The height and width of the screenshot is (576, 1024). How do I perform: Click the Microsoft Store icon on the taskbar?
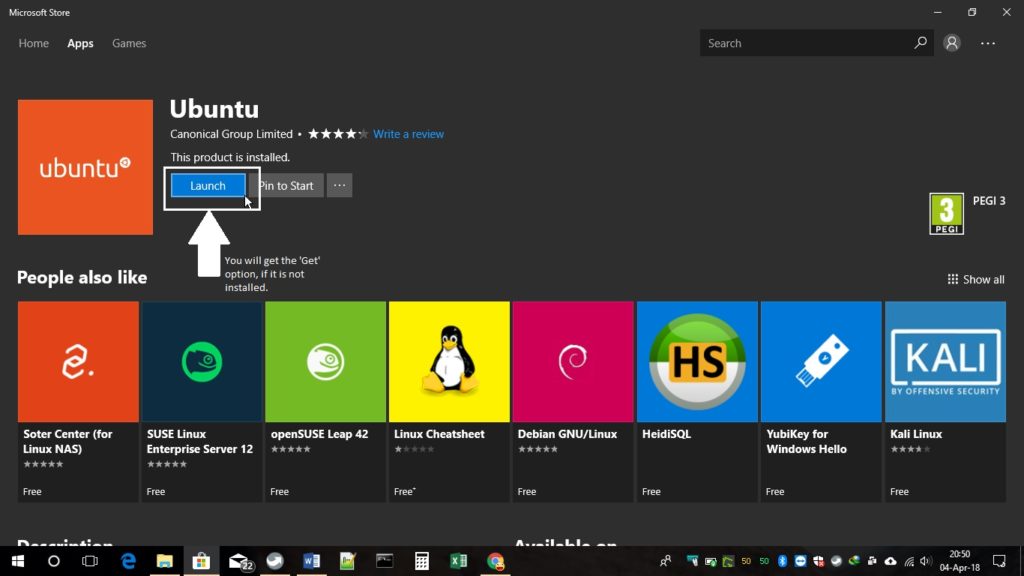(x=200, y=561)
